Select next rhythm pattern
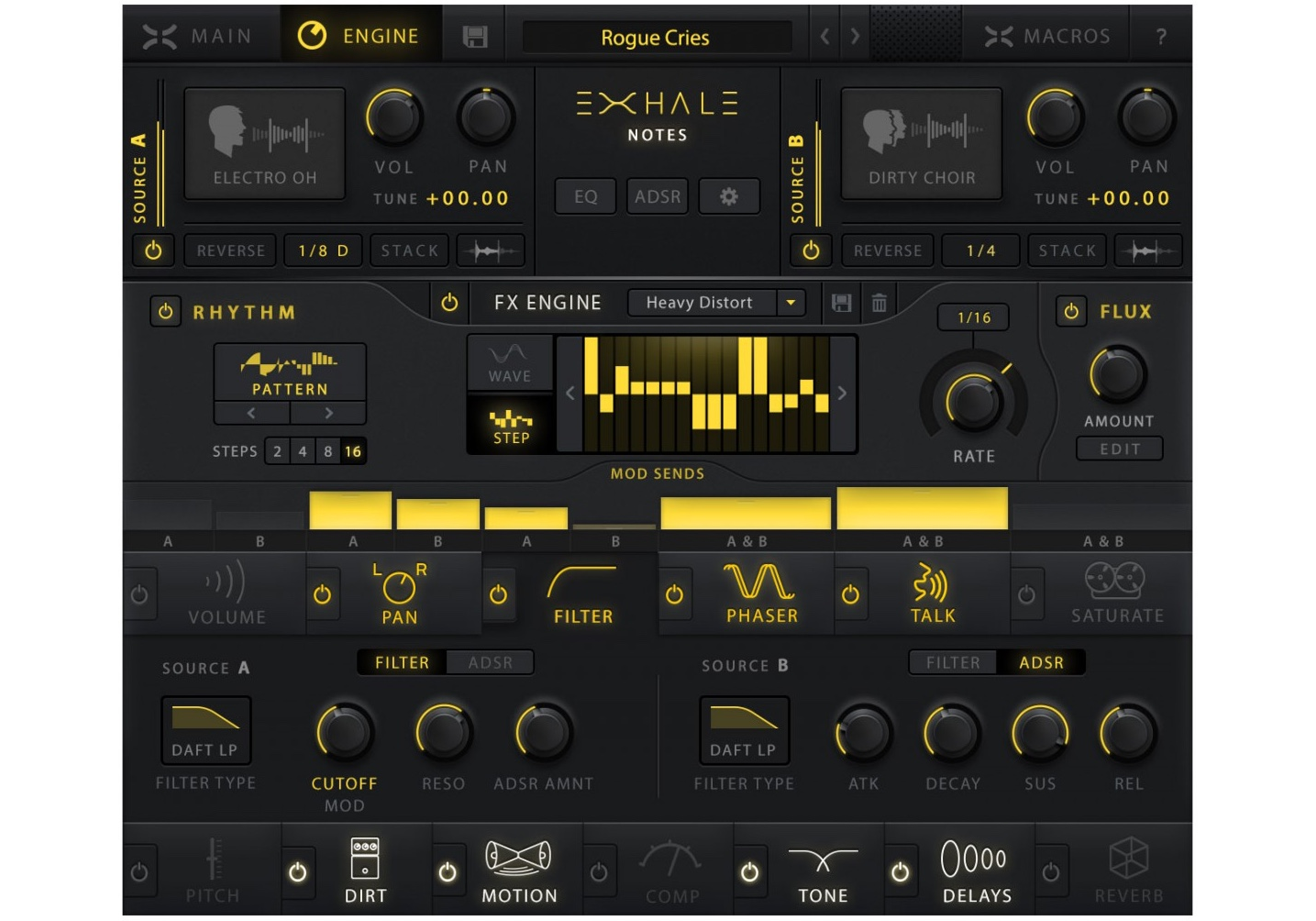1316x921 pixels. (x=328, y=413)
